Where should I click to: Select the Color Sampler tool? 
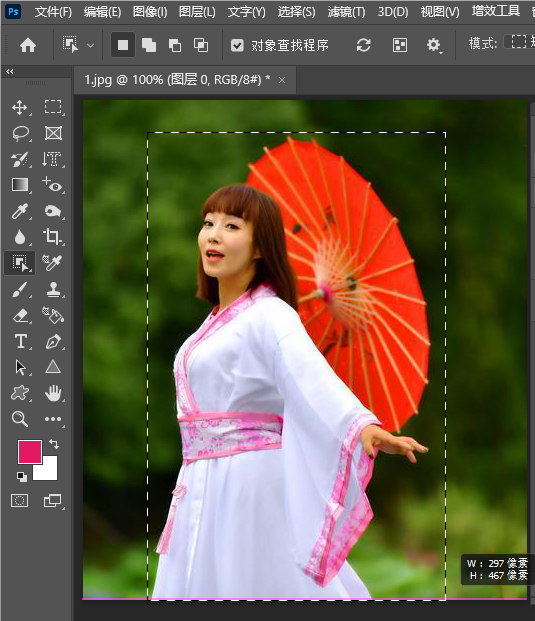point(52,263)
